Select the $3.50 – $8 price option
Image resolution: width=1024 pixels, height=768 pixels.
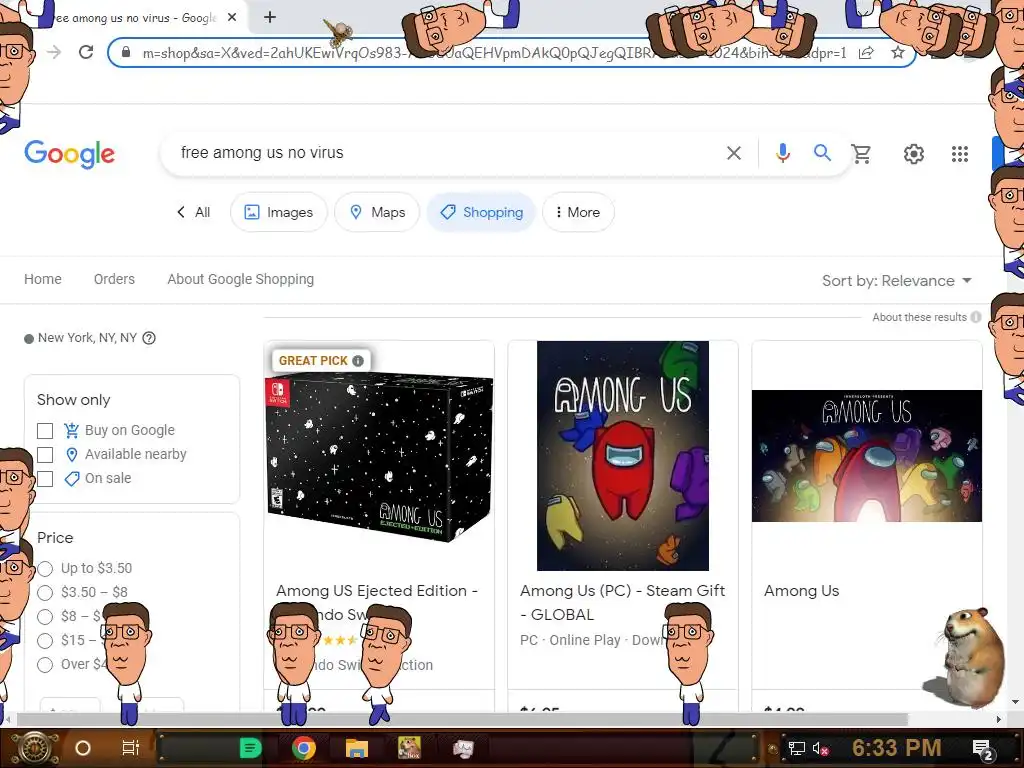[45, 593]
